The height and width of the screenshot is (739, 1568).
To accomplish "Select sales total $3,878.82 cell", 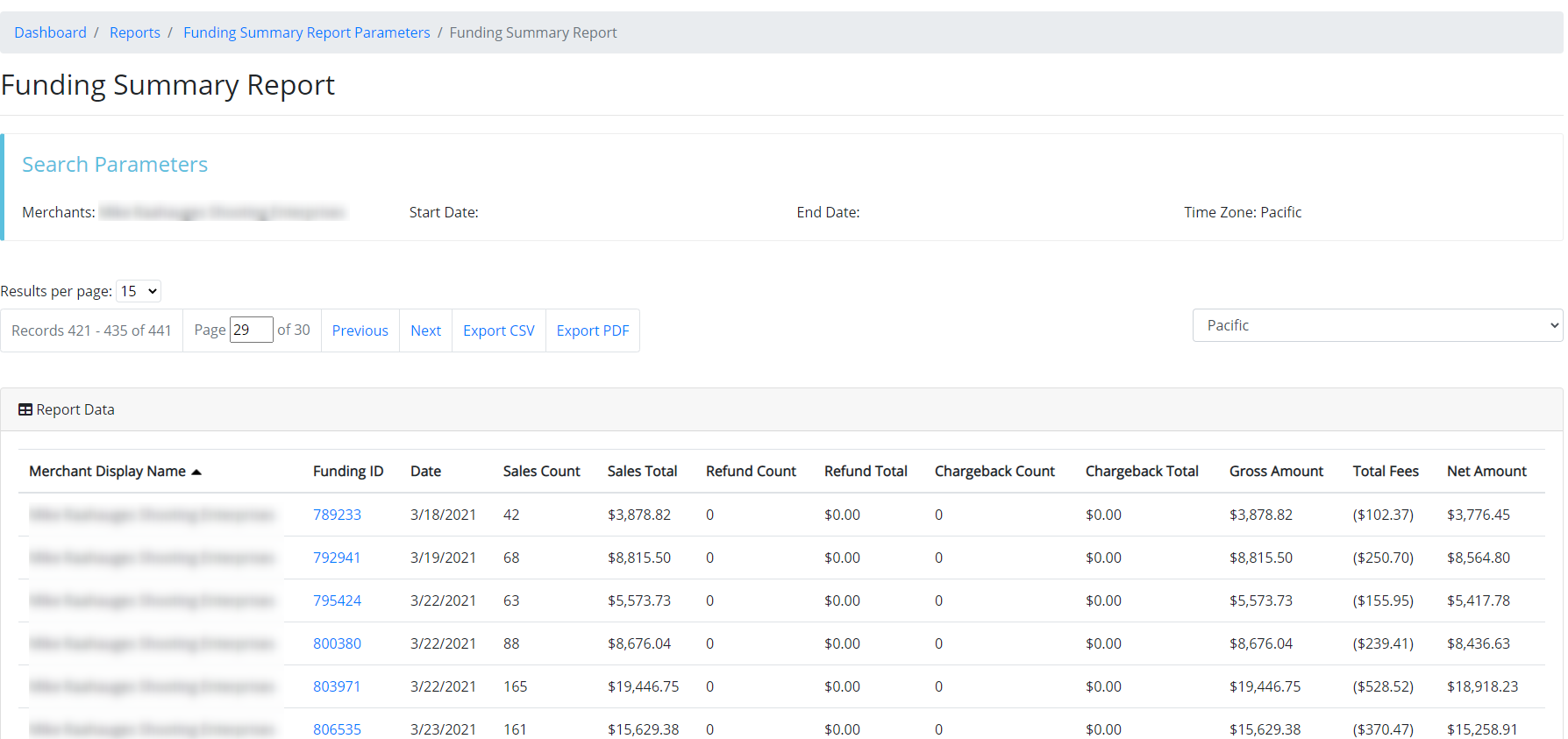I will click(639, 515).
